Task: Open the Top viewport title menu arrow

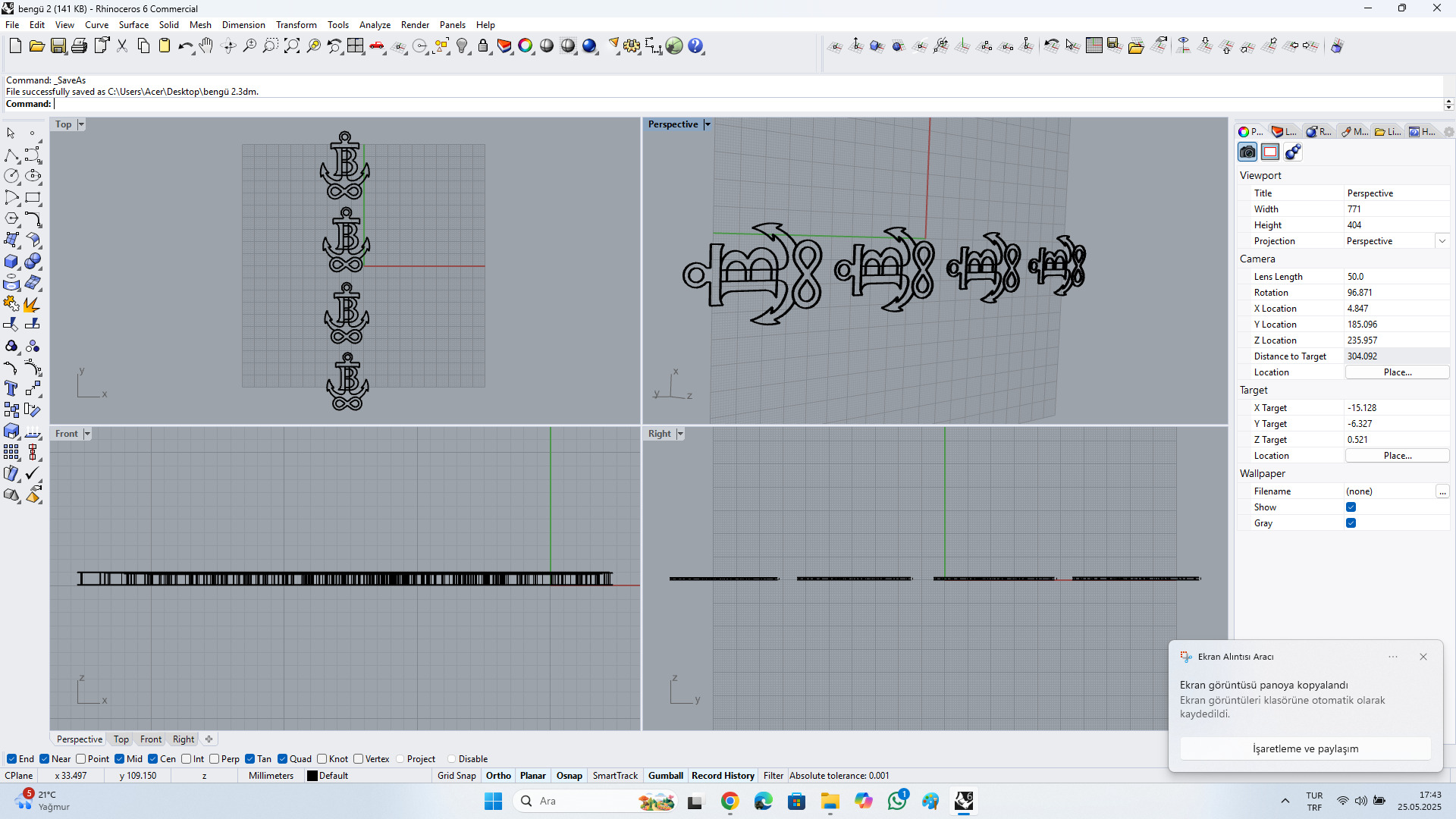Action: [81, 124]
